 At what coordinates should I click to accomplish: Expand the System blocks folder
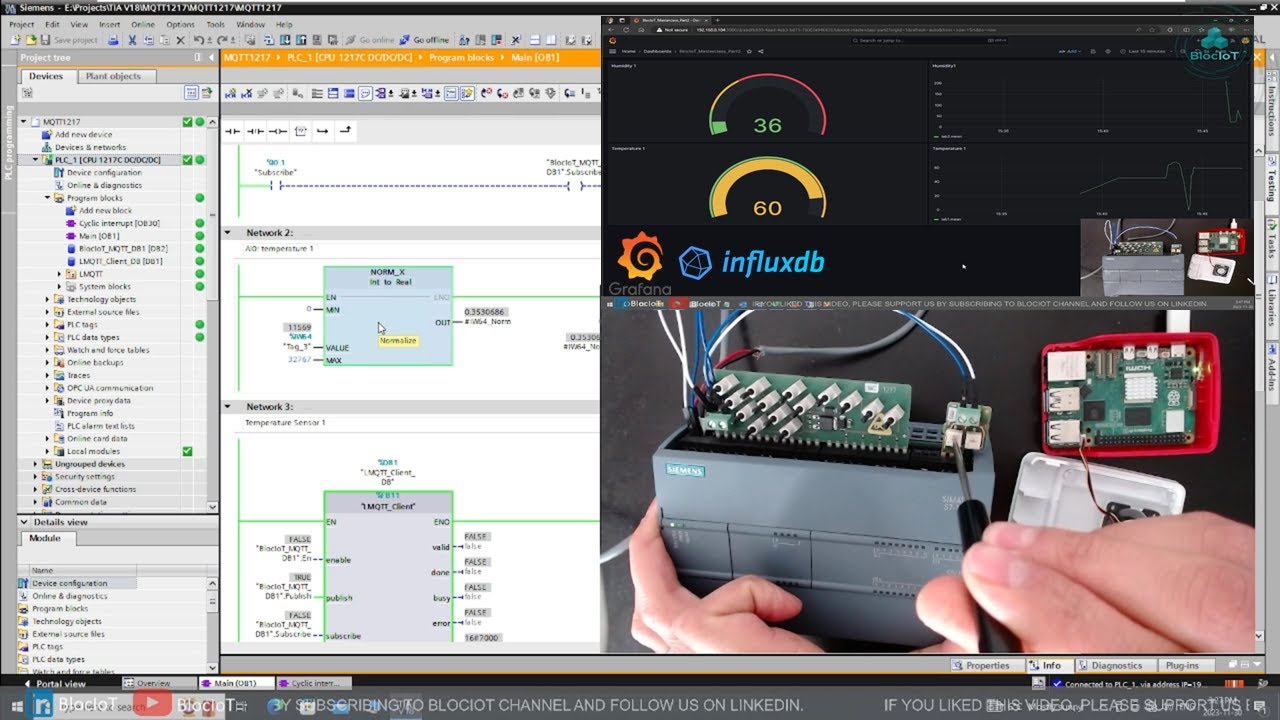(59, 287)
